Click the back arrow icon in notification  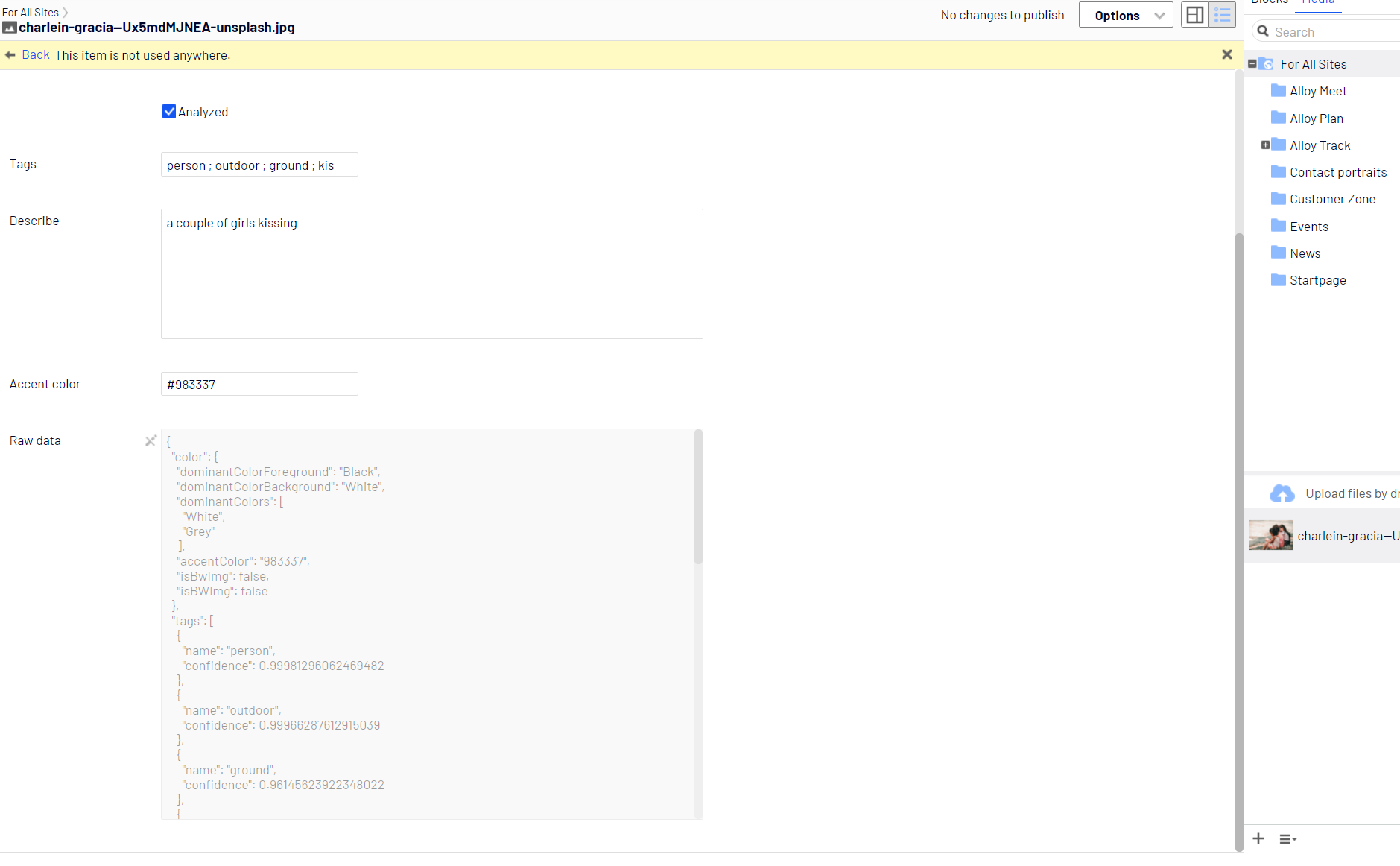[10, 55]
